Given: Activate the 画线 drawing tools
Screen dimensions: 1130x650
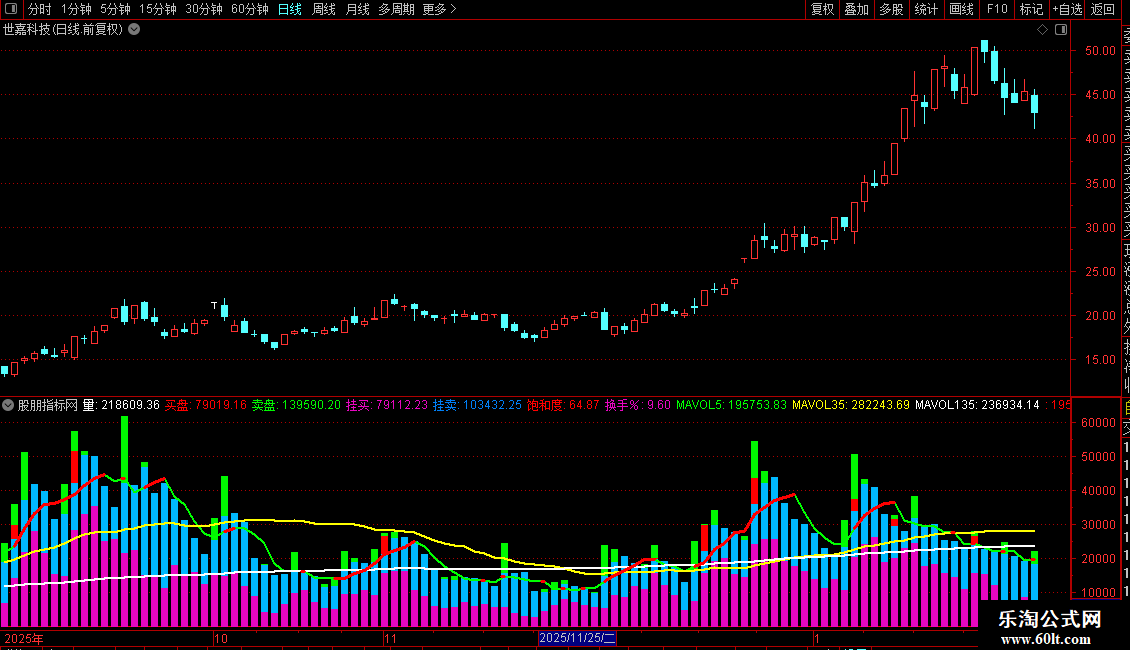Looking at the screenshot, I should [961, 9].
